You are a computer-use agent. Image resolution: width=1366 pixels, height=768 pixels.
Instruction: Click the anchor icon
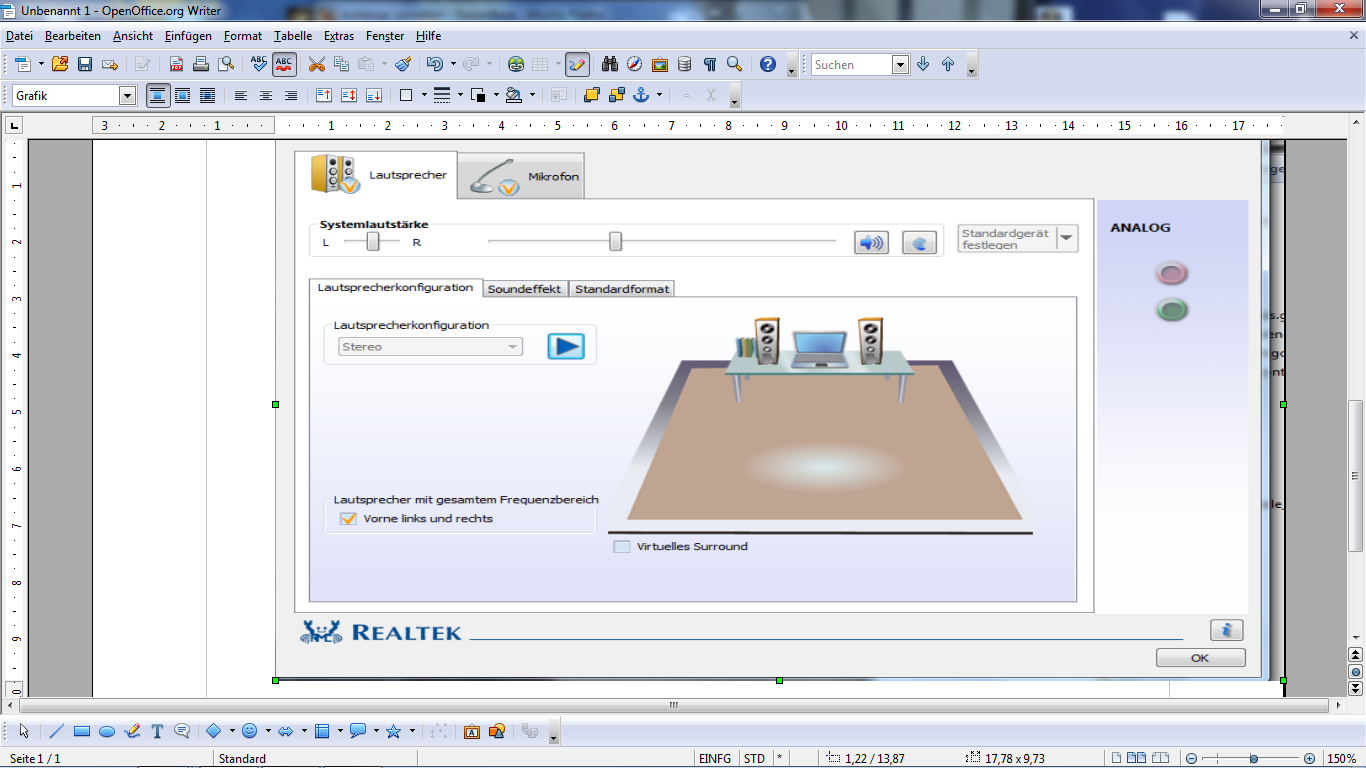(641, 95)
